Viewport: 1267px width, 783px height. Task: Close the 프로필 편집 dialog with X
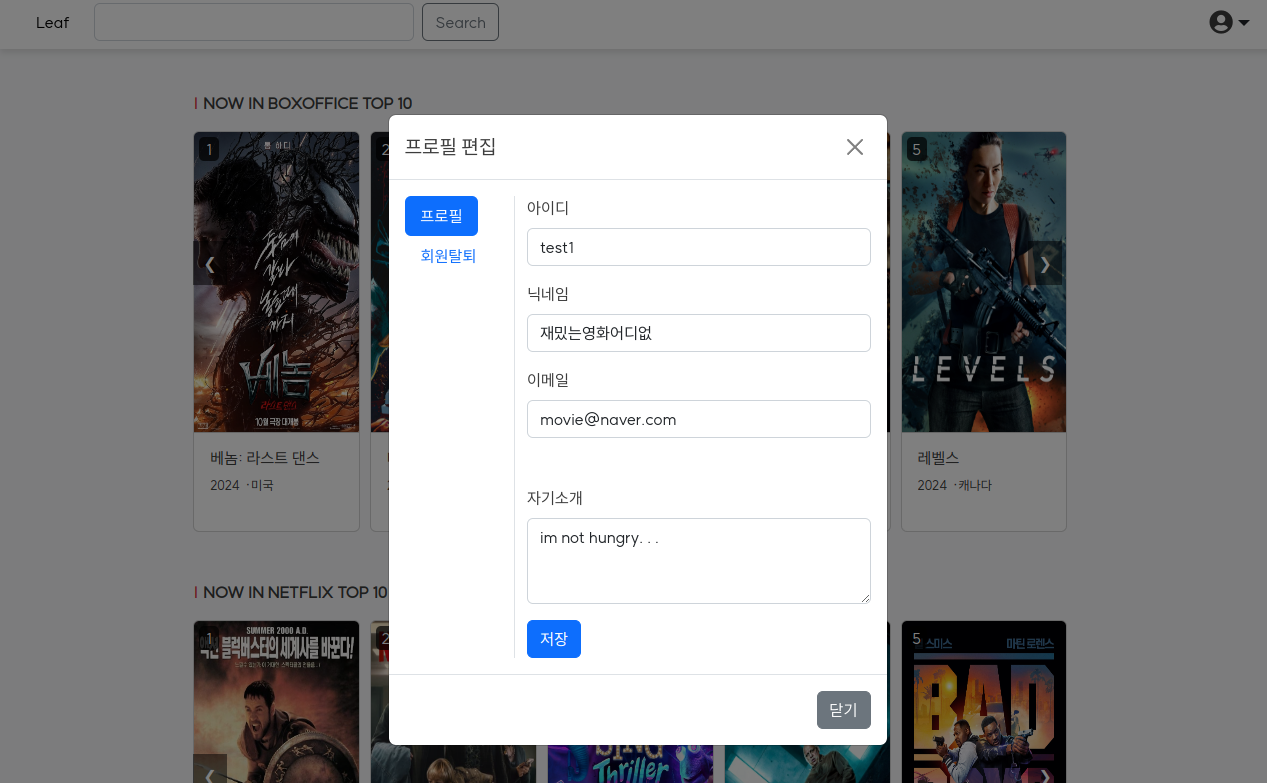click(855, 147)
